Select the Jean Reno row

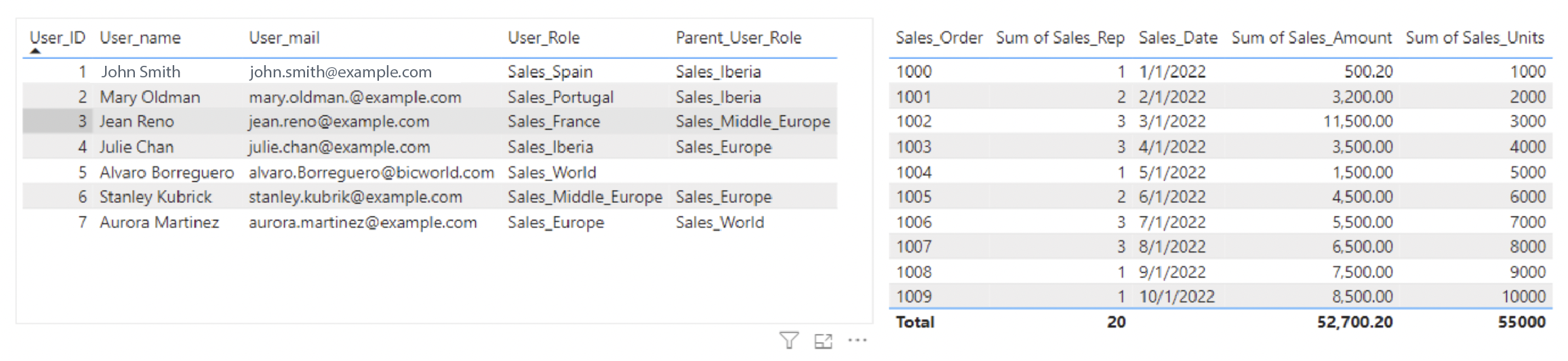click(430, 121)
